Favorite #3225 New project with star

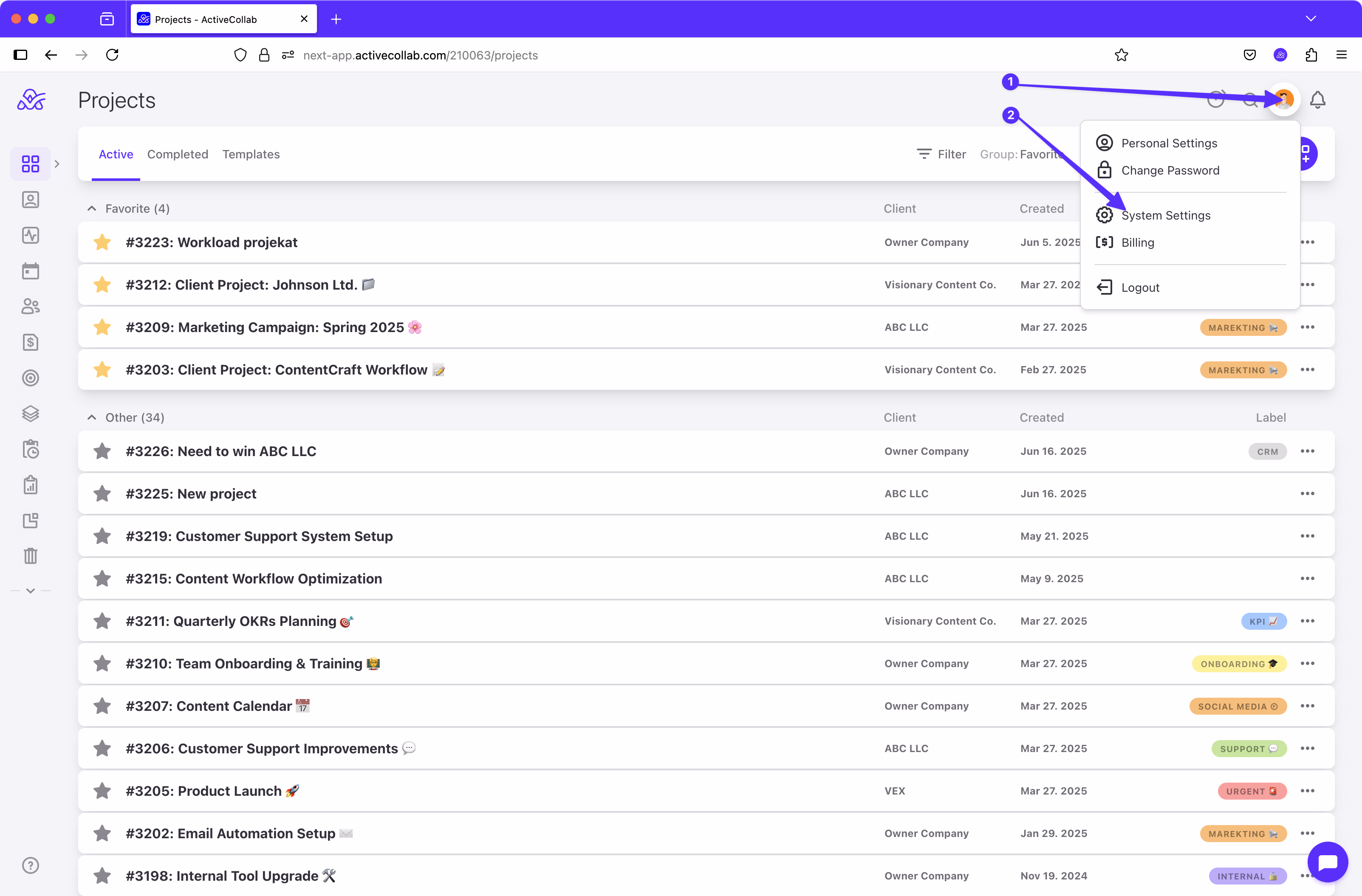pos(102,493)
